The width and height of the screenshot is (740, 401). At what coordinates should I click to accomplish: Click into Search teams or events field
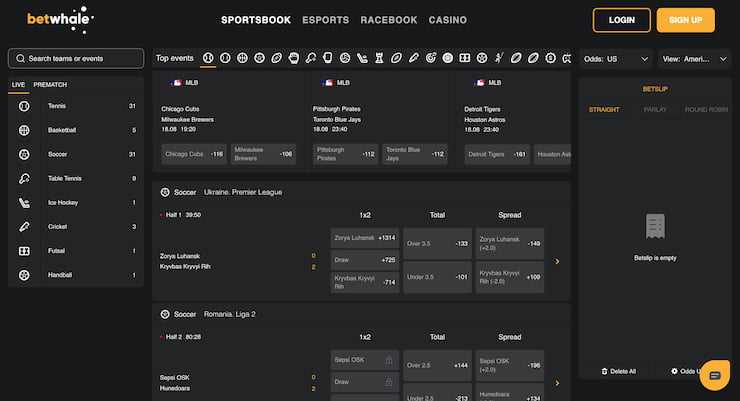[76, 58]
